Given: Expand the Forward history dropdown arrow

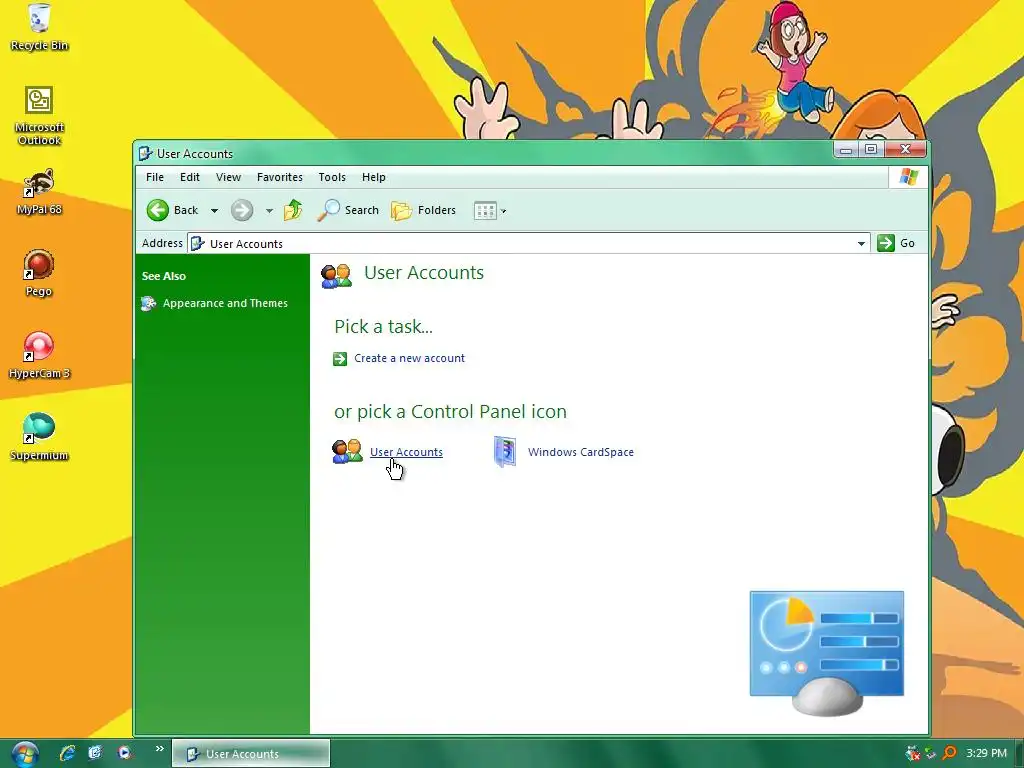Looking at the screenshot, I should pos(269,211).
